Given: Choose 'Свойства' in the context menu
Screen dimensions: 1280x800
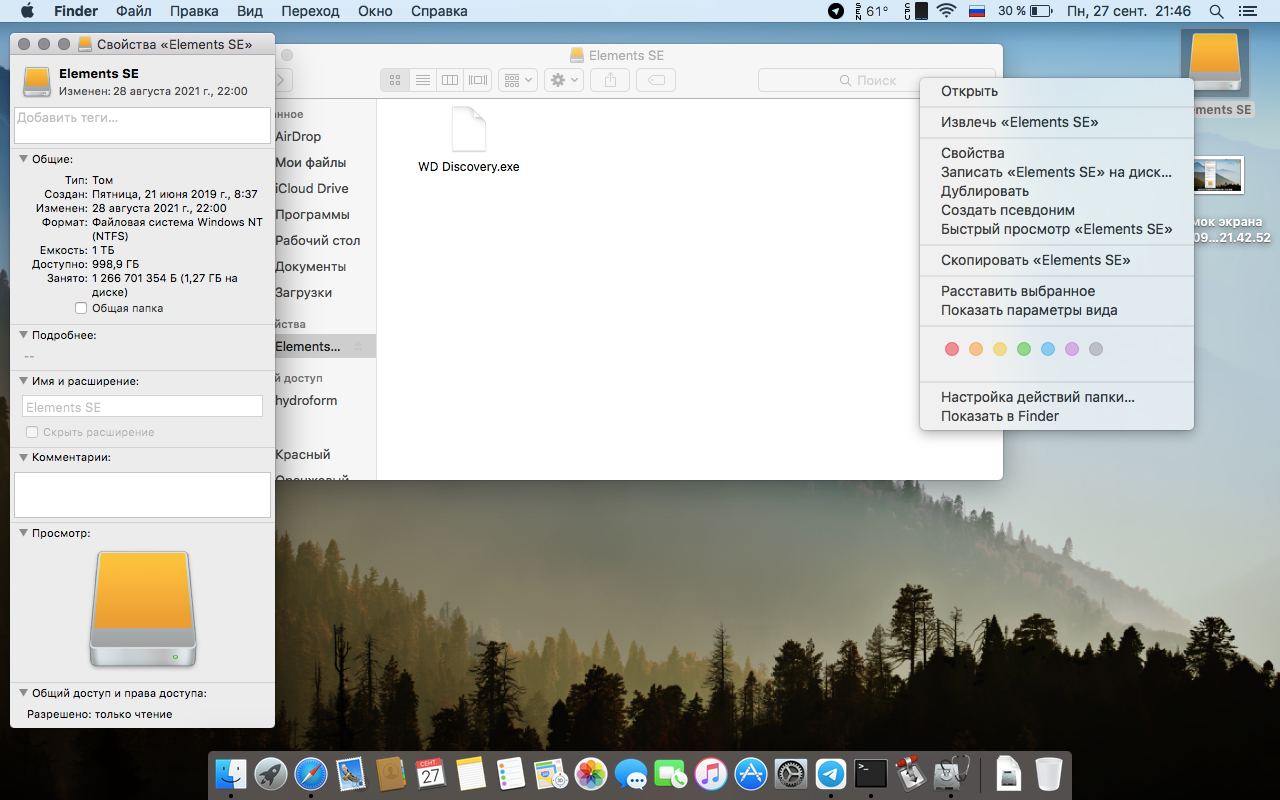Looking at the screenshot, I should [1056, 153].
